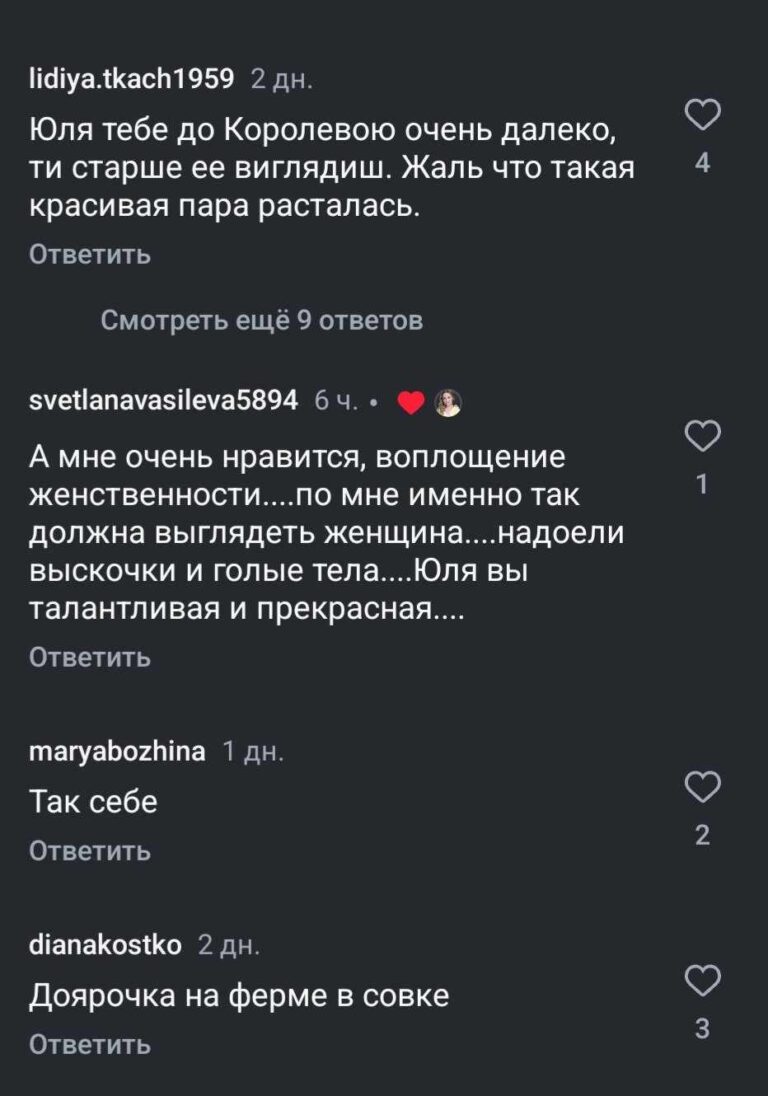
Task: Like svetlanavasileva5894's comment with the heart
Action: pos(702,437)
